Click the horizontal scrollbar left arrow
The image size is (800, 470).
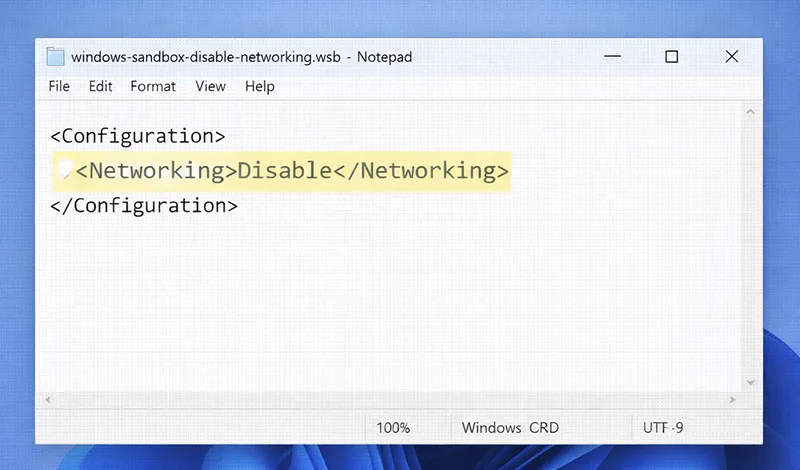click(x=48, y=400)
